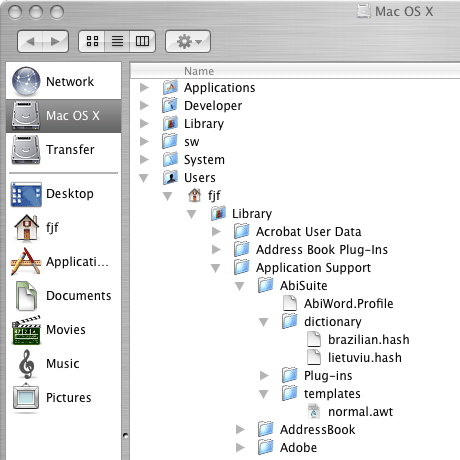Open the Desktop sidebar shortcut
This screenshot has height=460, width=460.
point(63,194)
